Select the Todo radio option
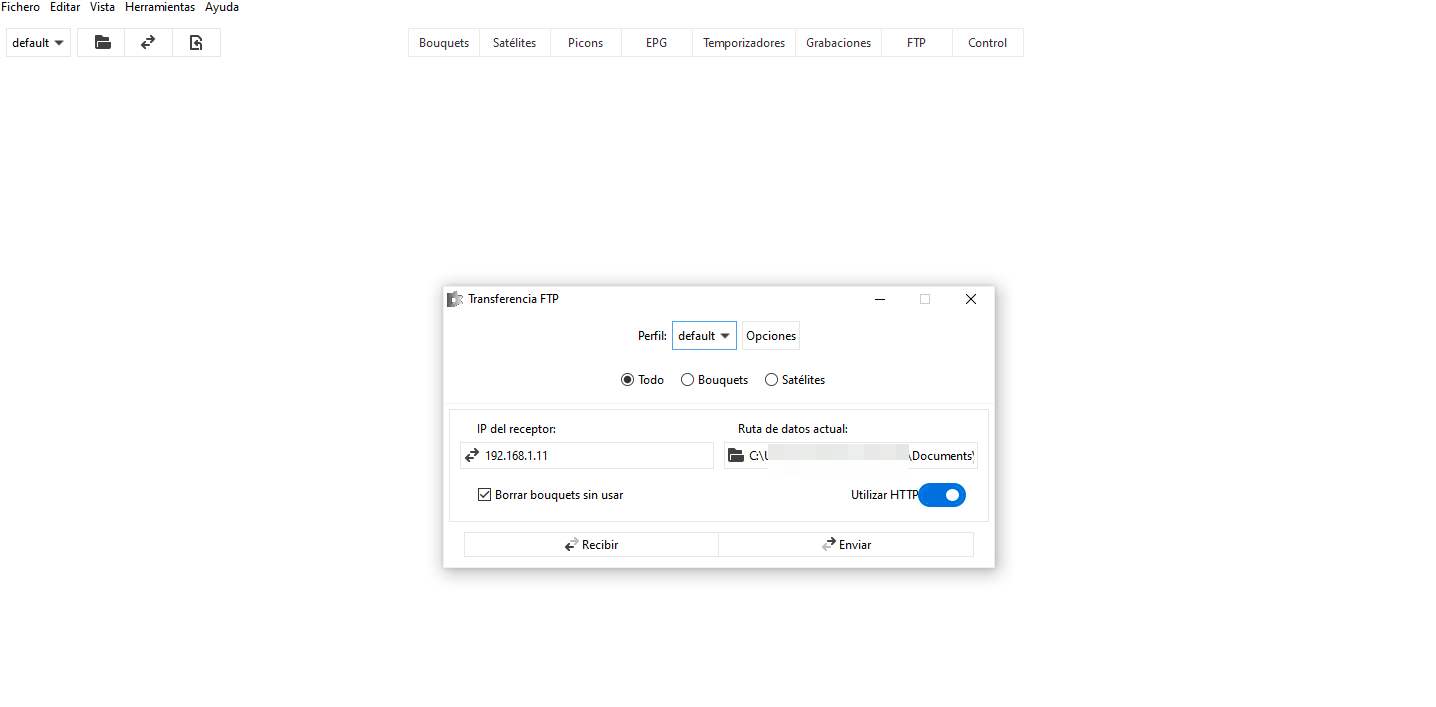 627,380
